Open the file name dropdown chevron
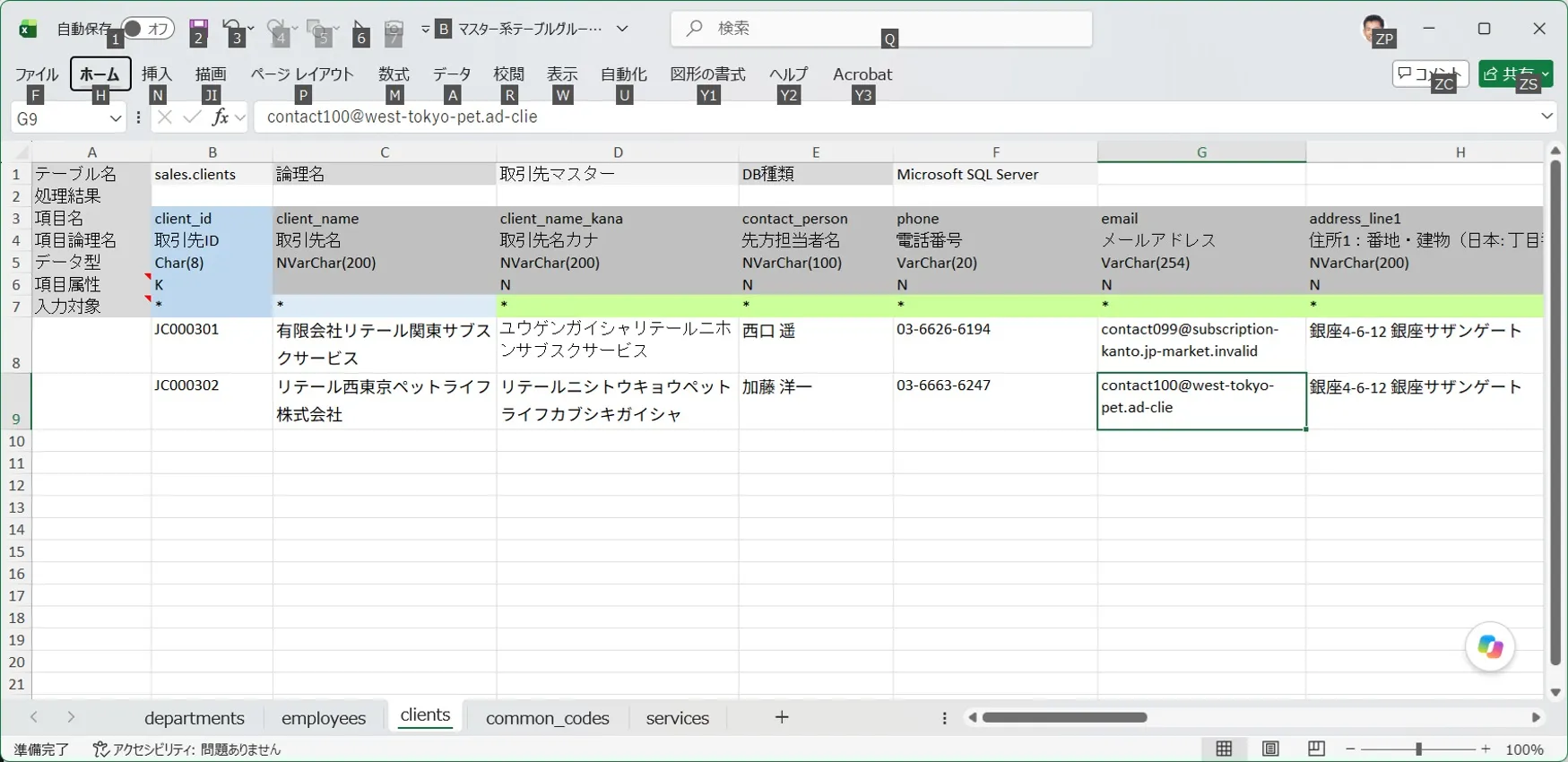Image resolution: width=1568 pixels, height=762 pixels. point(622,29)
